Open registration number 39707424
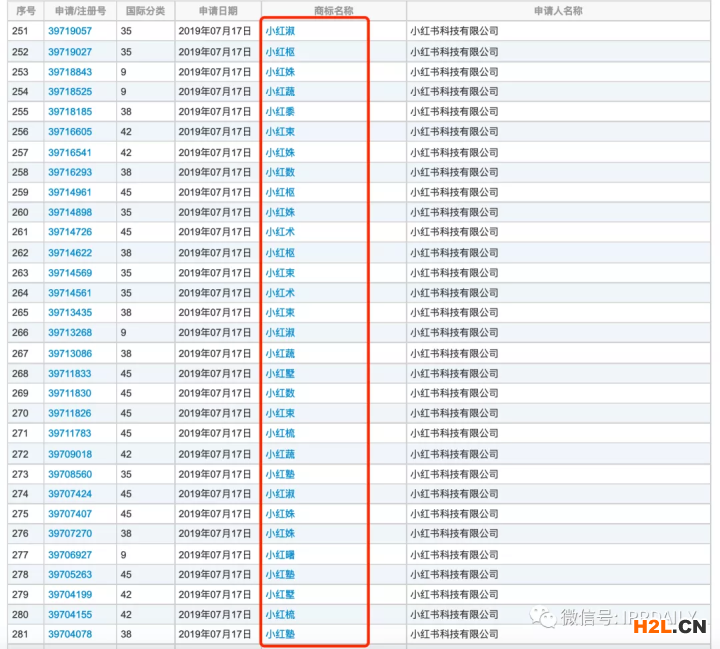This screenshot has width=720, height=649. point(70,494)
